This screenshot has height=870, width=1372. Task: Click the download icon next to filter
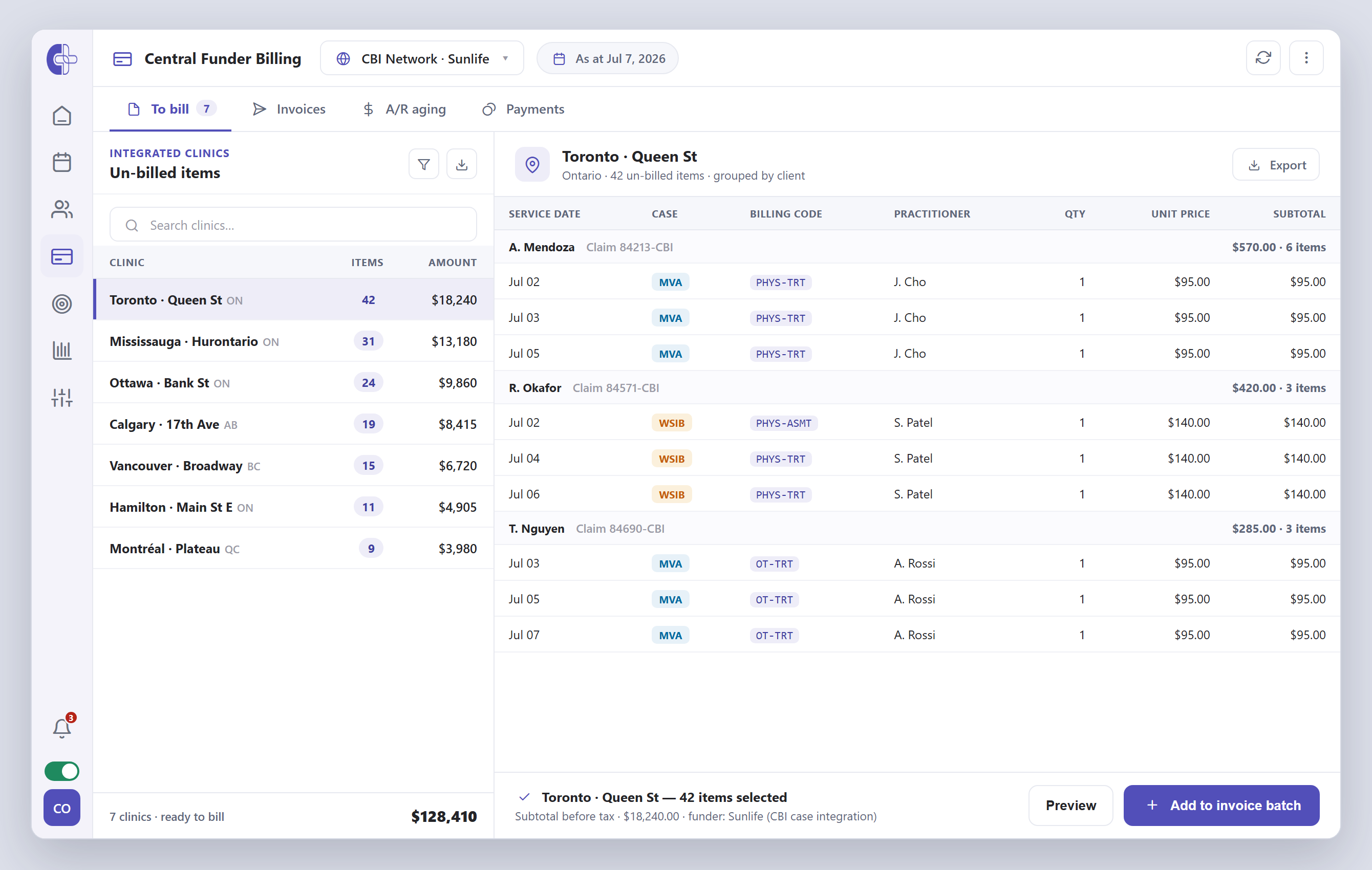point(461,165)
